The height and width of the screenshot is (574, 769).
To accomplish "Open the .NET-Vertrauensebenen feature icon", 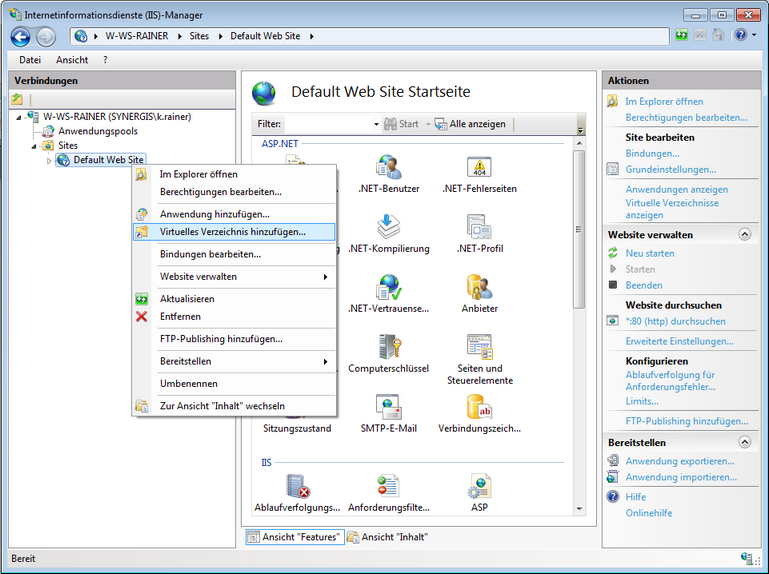I will tap(388, 287).
